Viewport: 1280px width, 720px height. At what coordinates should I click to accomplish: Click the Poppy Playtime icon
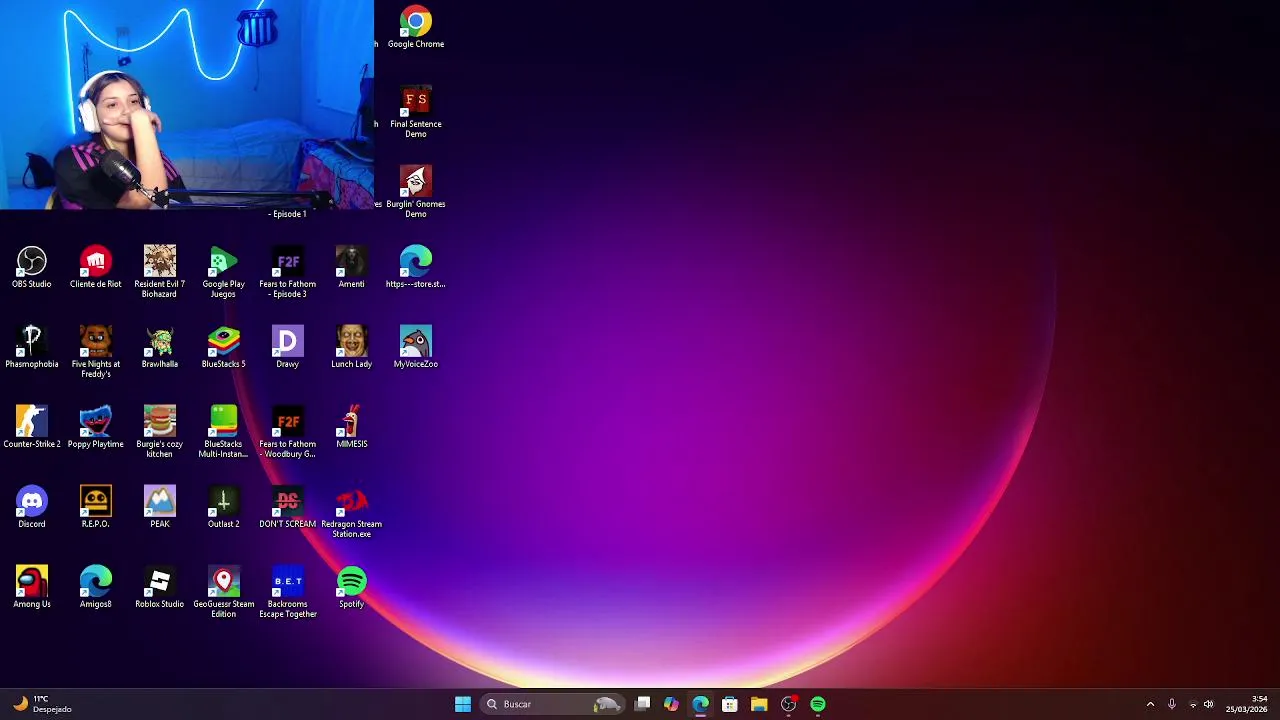click(x=96, y=427)
